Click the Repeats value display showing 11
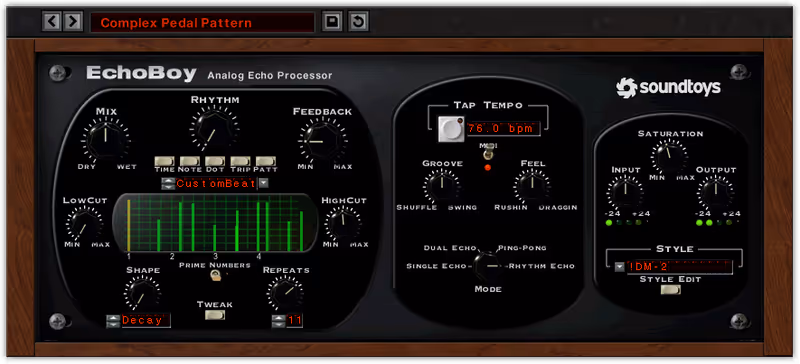The width and height of the screenshot is (800, 364). tap(294, 321)
